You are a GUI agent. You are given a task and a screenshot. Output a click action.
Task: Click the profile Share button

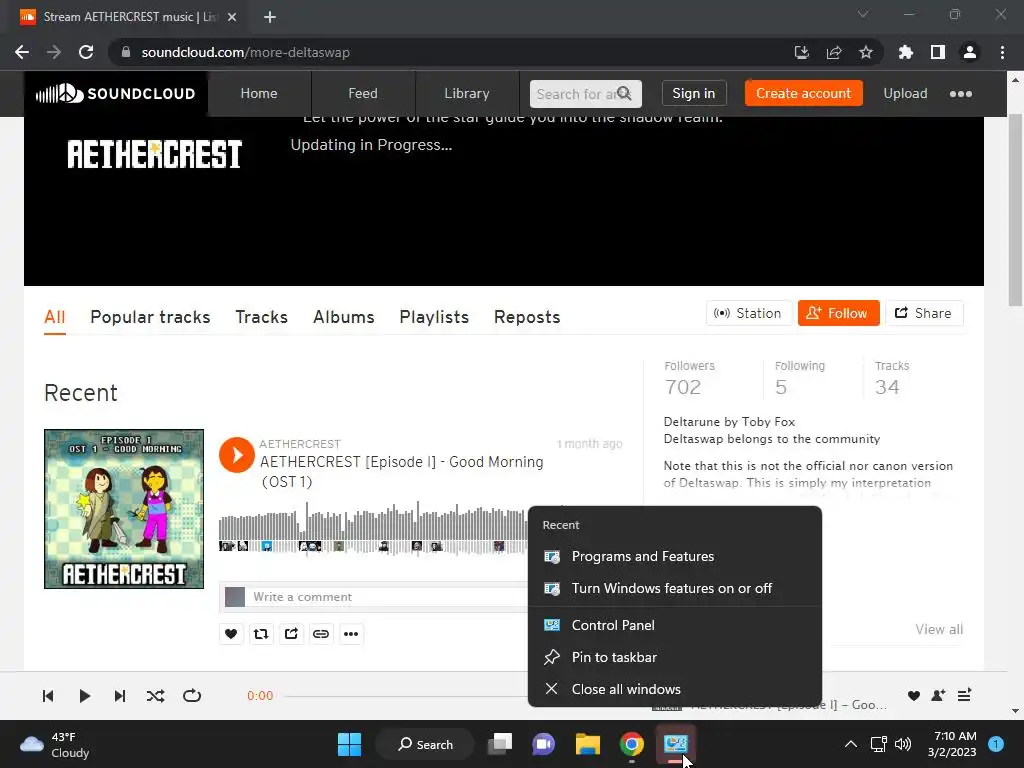[x=923, y=313]
